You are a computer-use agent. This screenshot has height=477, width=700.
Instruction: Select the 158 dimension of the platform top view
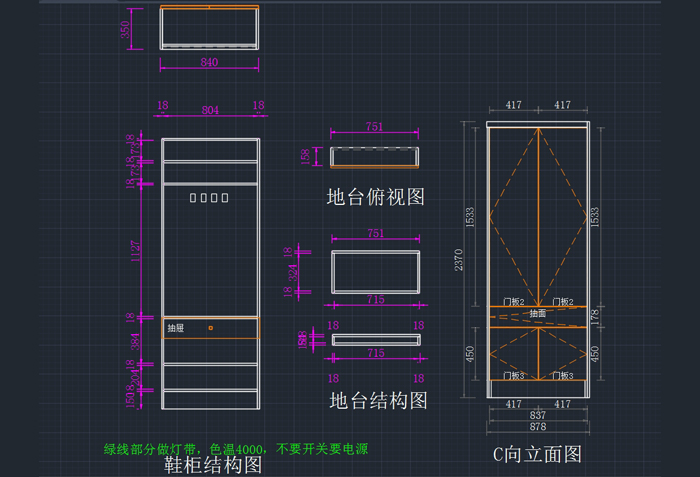[x=305, y=157]
